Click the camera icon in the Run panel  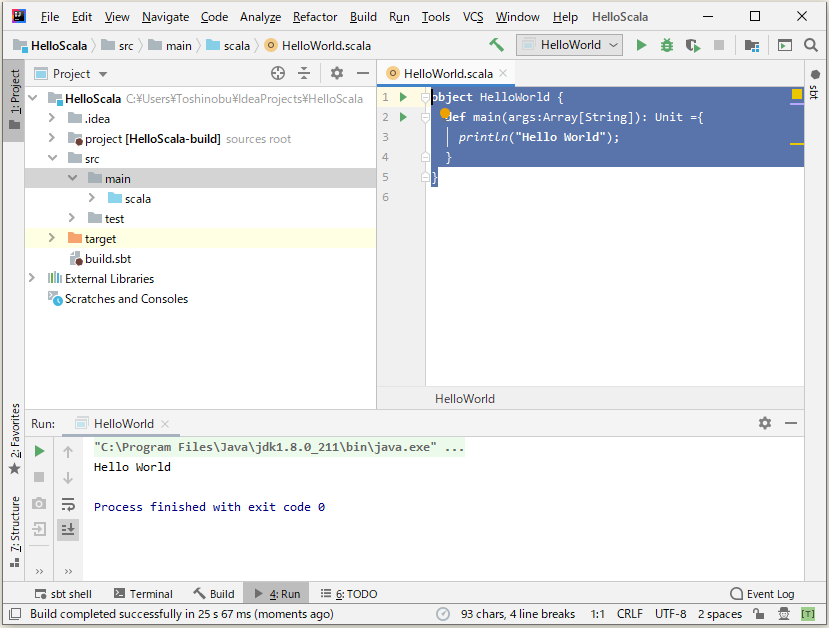[x=39, y=503]
